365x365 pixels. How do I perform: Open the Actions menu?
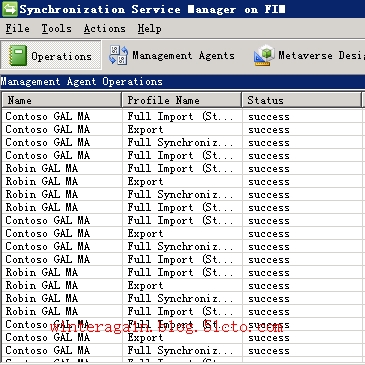104,29
